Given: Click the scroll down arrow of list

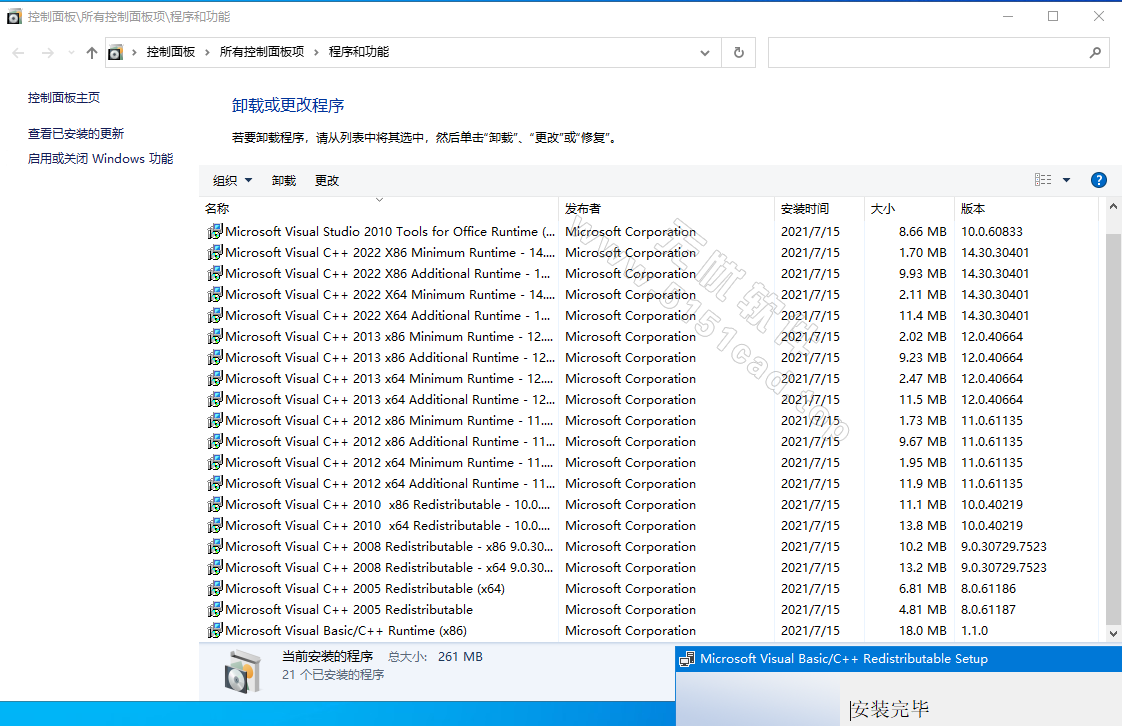Looking at the screenshot, I should 1113,633.
